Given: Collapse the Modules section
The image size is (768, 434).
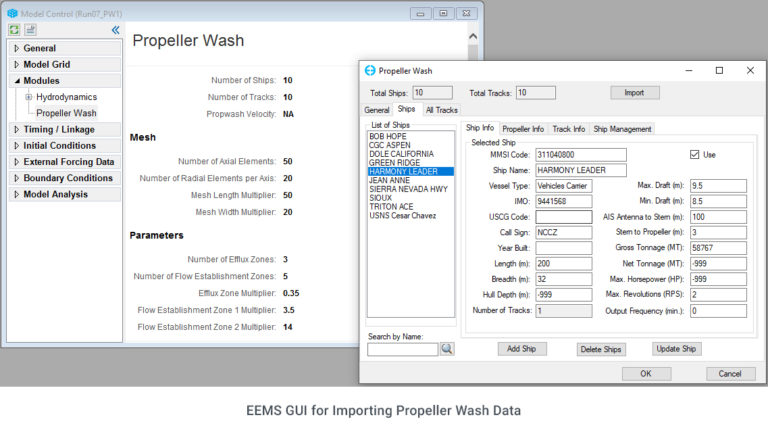Looking at the screenshot, I should click(x=17, y=81).
